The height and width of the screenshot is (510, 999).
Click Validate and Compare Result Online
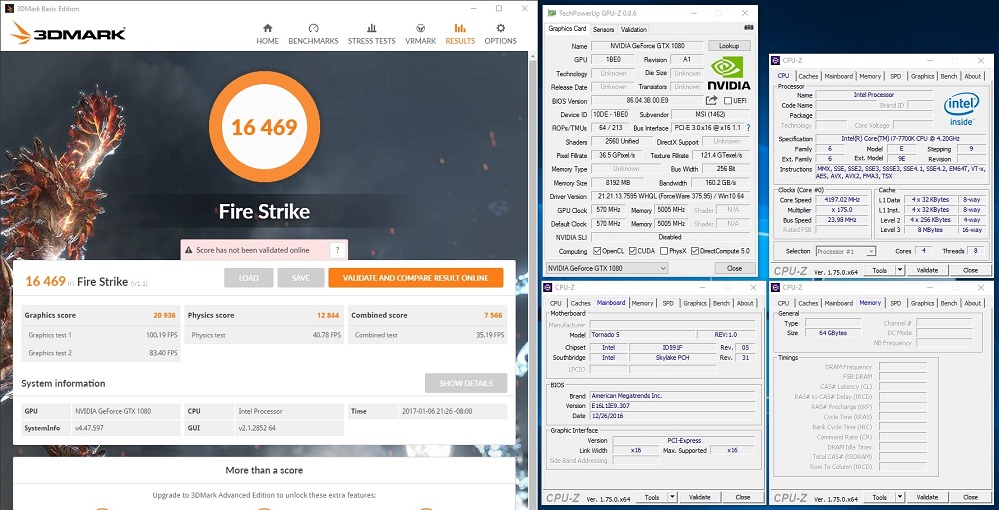(x=415, y=278)
